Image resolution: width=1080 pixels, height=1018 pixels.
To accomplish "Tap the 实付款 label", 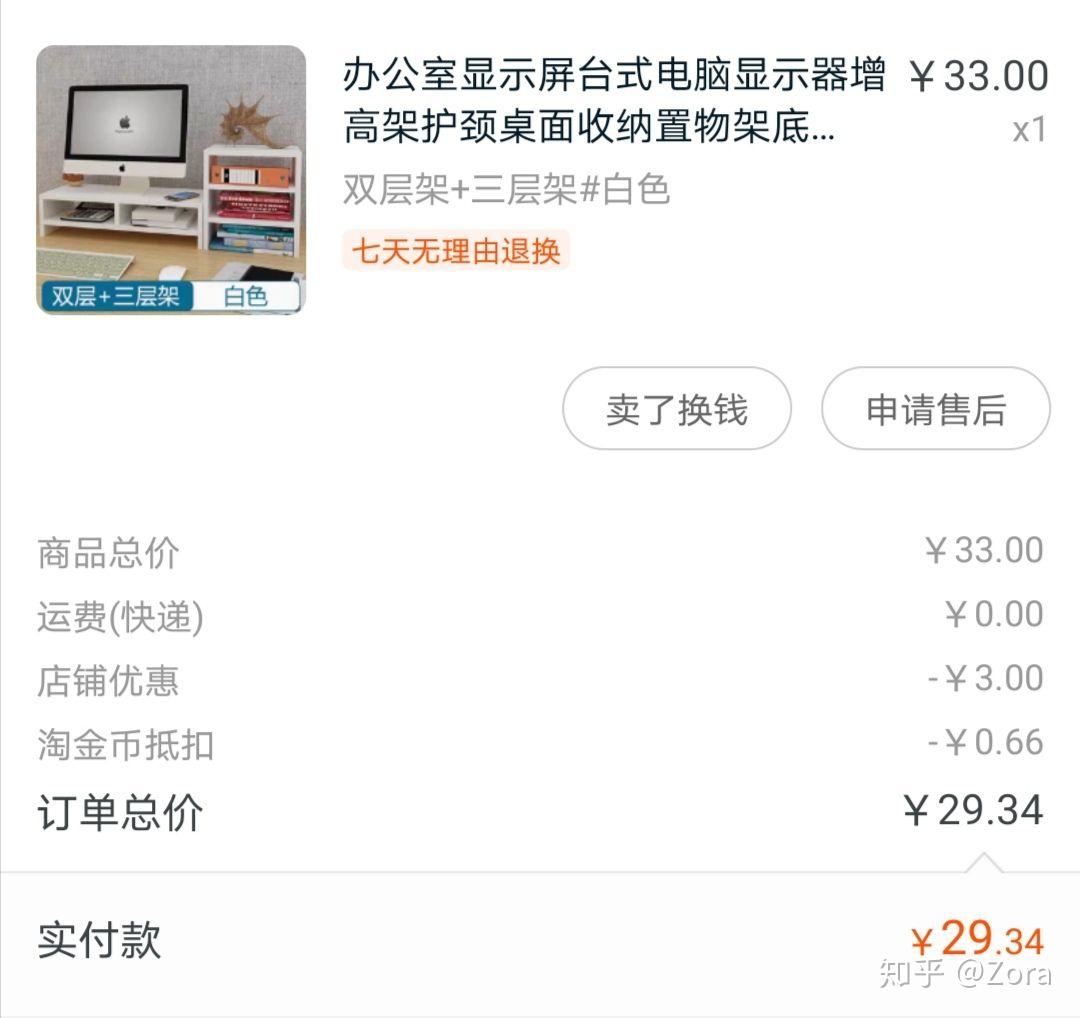I will tap(99, 940).
